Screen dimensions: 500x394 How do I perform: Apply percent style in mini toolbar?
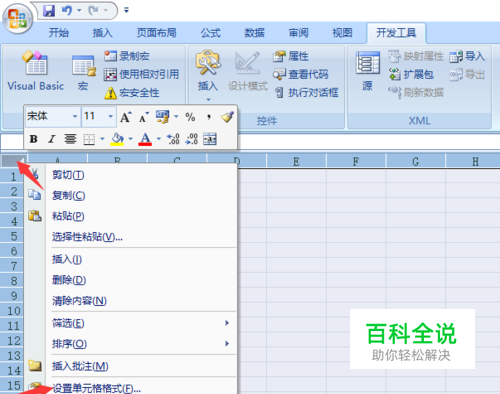click(190, 117)
